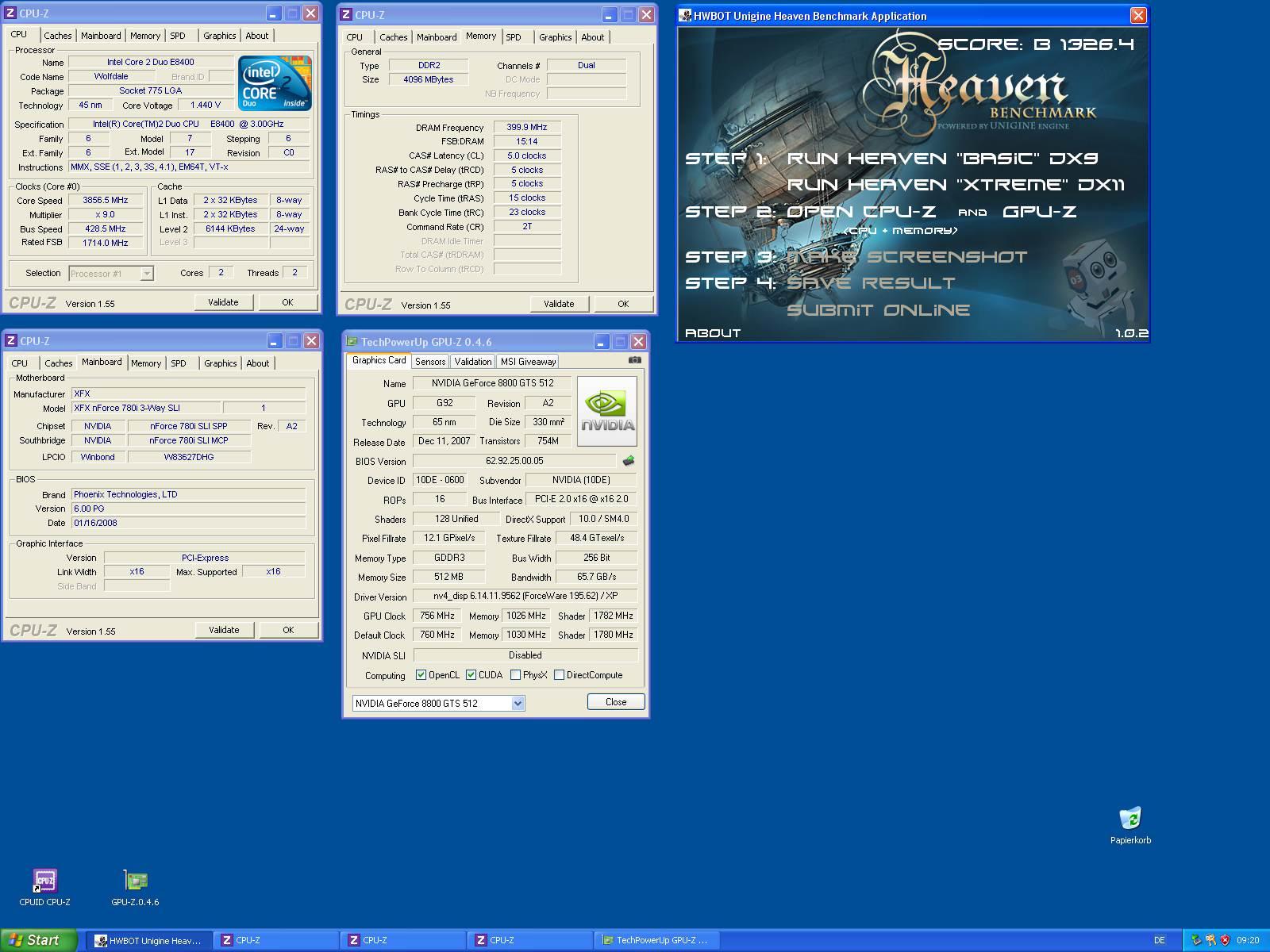The image size is (1270, 952).
Task: Click the Driver Version field in GPU-Z
Action: click(525, 597)
